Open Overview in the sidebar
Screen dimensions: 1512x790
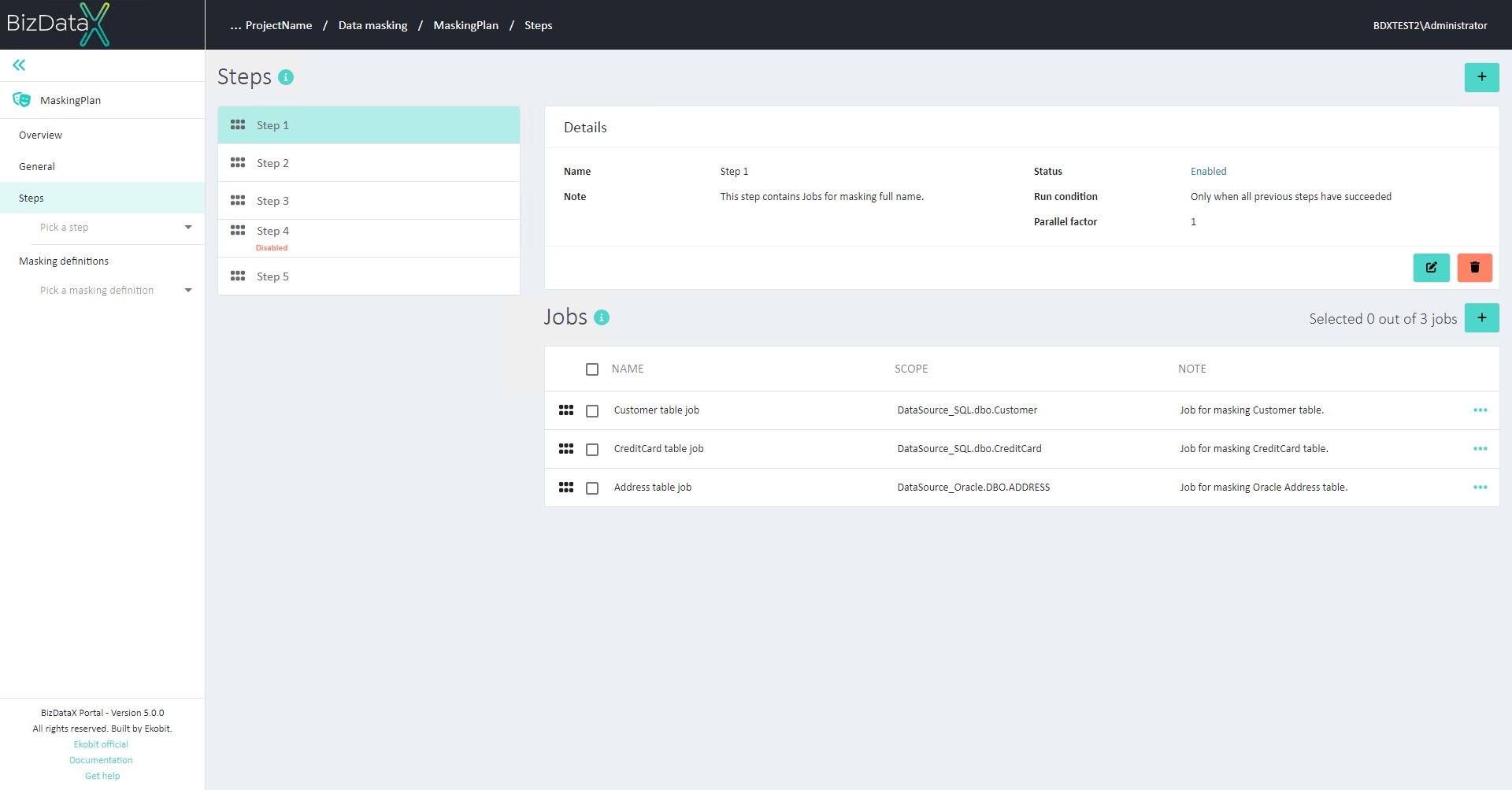point(102,135)
